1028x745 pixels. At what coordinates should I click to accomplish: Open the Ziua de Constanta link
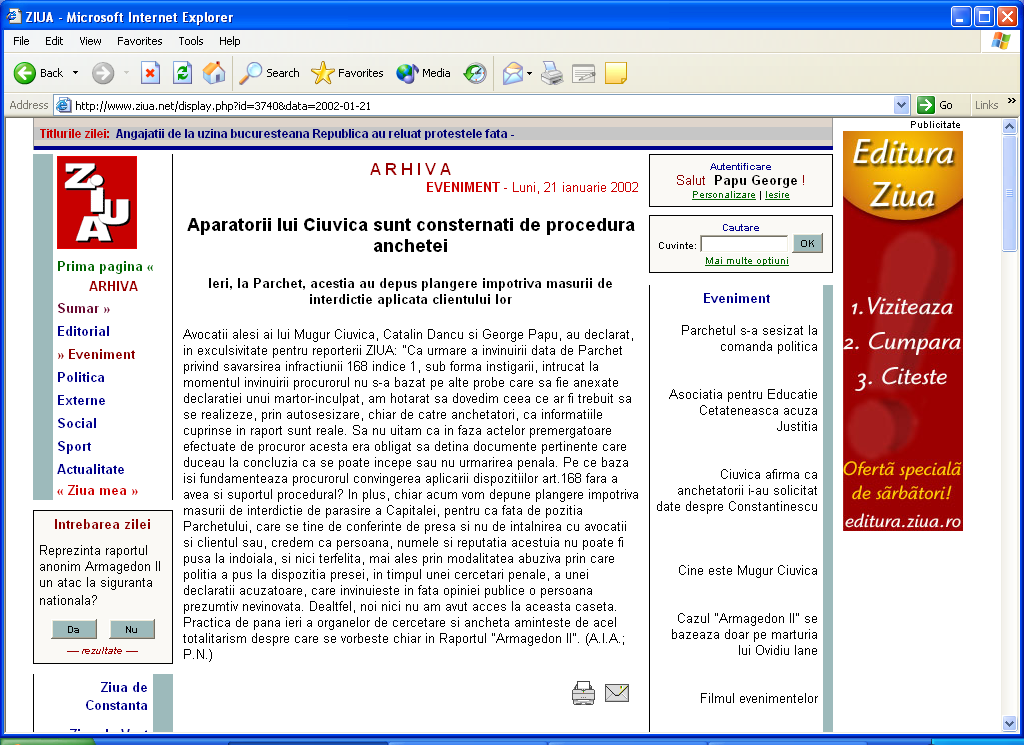(117, 696)
